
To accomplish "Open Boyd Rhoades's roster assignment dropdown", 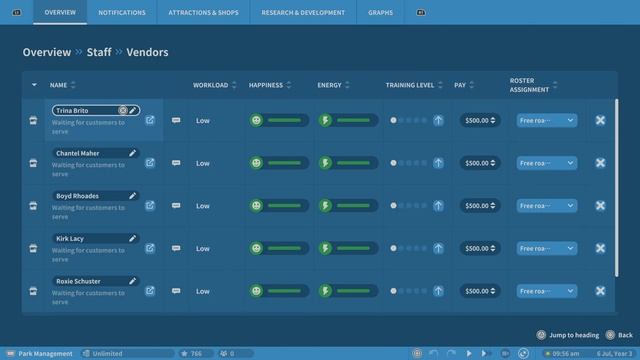I will click(547, 206).
